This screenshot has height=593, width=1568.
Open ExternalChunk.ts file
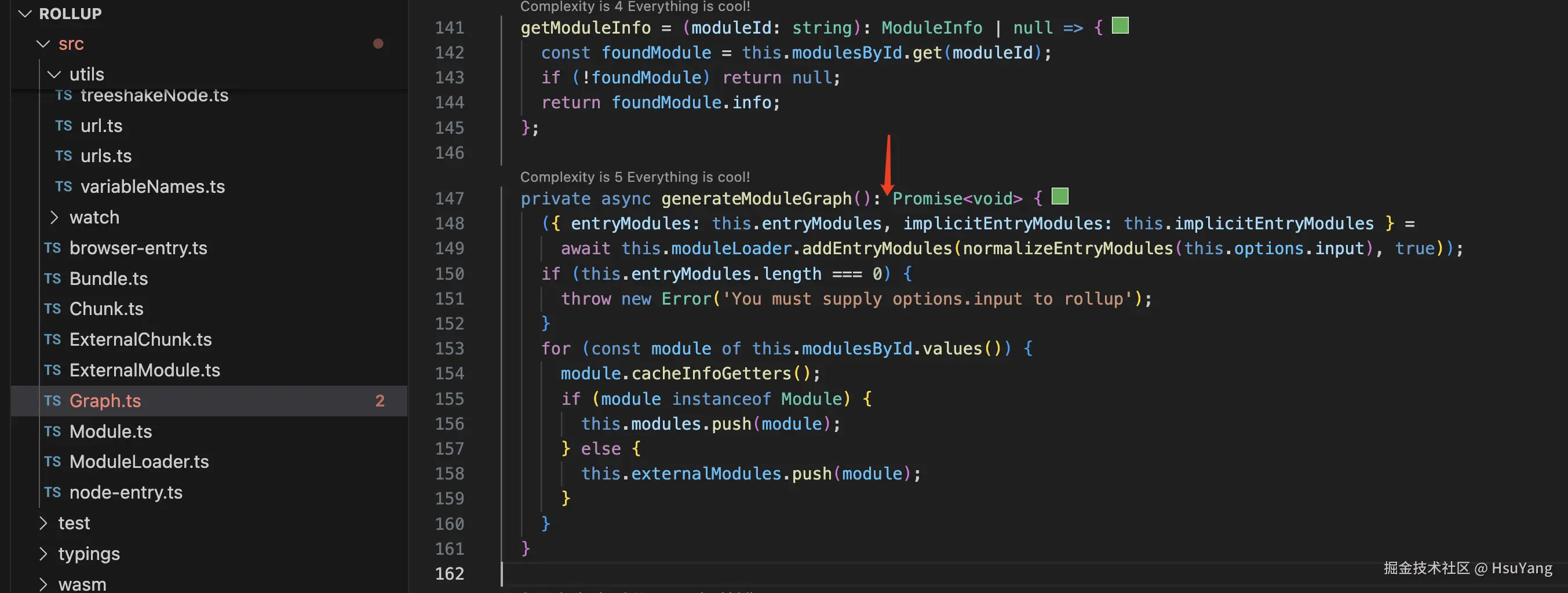point(140,339)
